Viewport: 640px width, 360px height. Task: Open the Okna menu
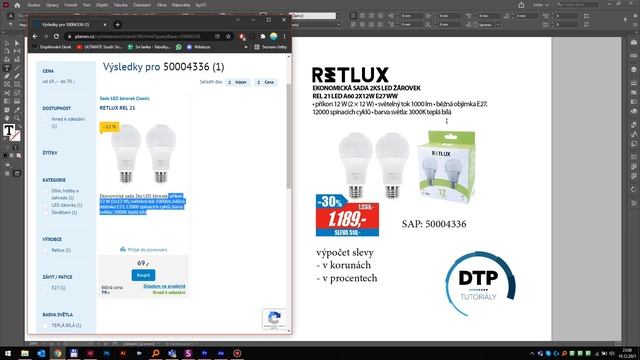162,5
